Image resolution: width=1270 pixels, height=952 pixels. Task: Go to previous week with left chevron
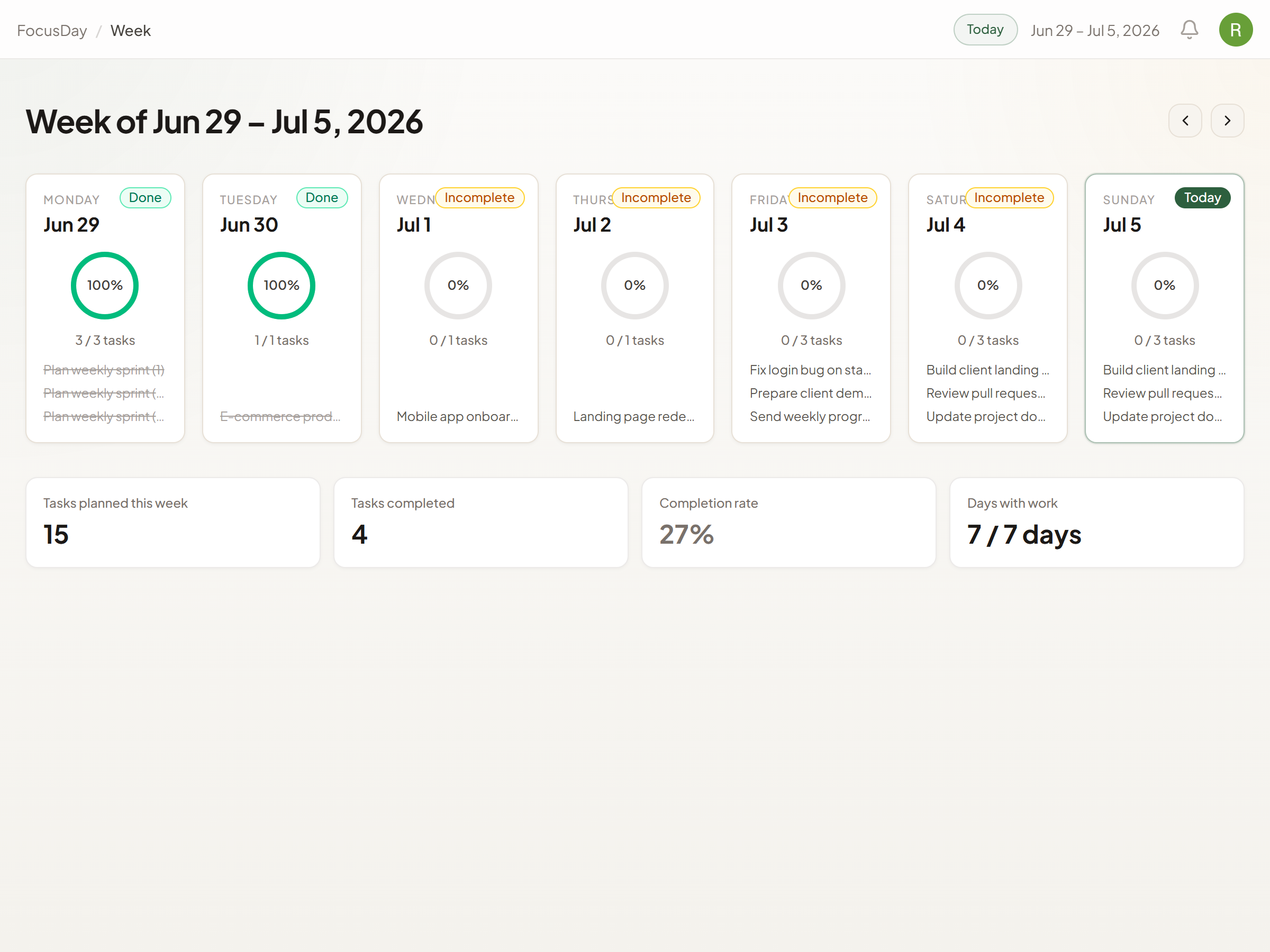tap(1185, 121)
